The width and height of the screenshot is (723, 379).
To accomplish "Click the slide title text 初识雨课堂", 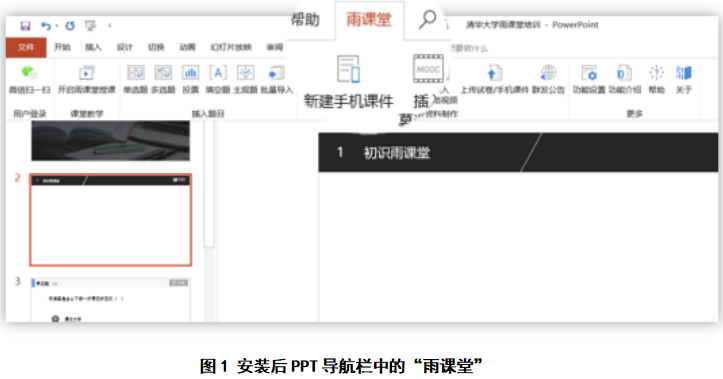I will point(397,153).
